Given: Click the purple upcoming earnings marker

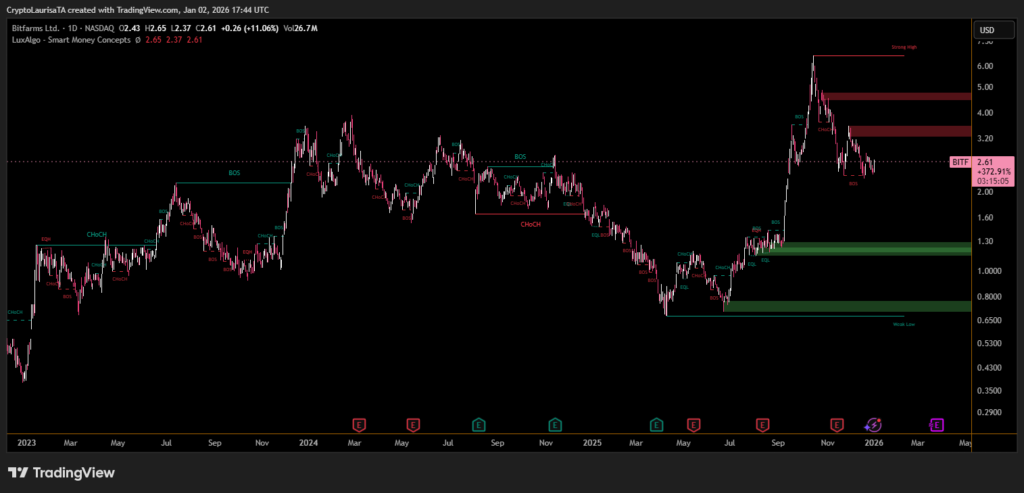Looking at the screenshot, I should 937,424.
